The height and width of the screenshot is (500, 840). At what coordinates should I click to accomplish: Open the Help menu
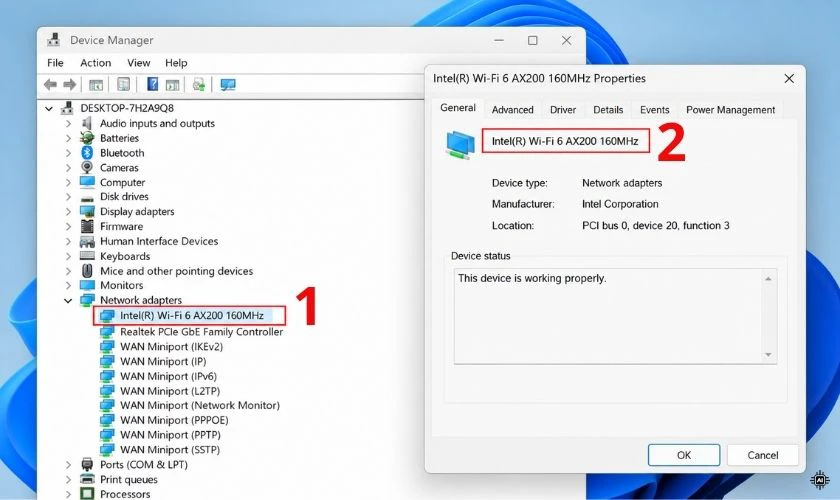pyautogui.click(x=176, y=63)
